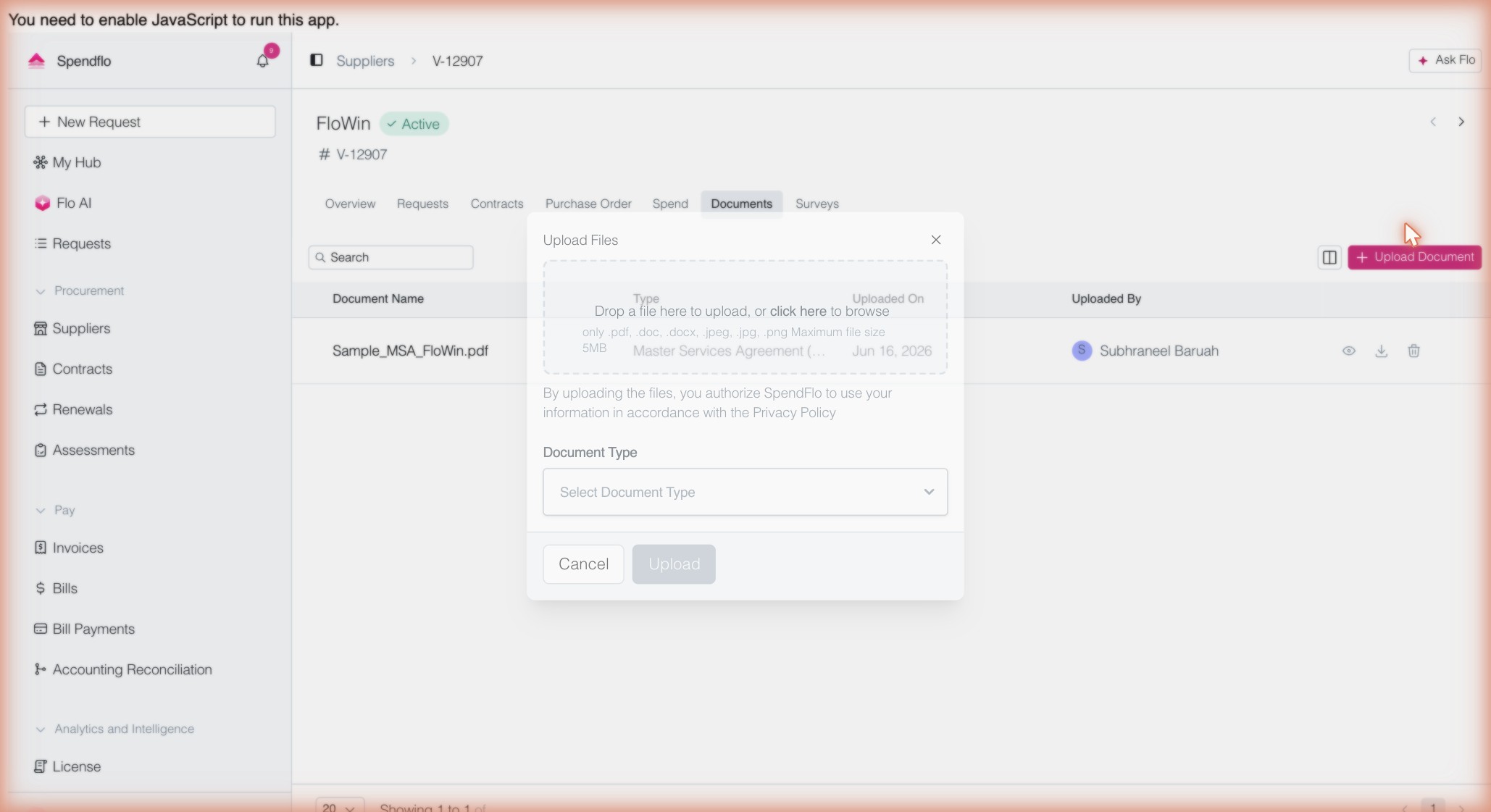The height and width of the screenshot is (812, 1491).
Task: Open Suppliers in the sidebar
Action: 72,328
